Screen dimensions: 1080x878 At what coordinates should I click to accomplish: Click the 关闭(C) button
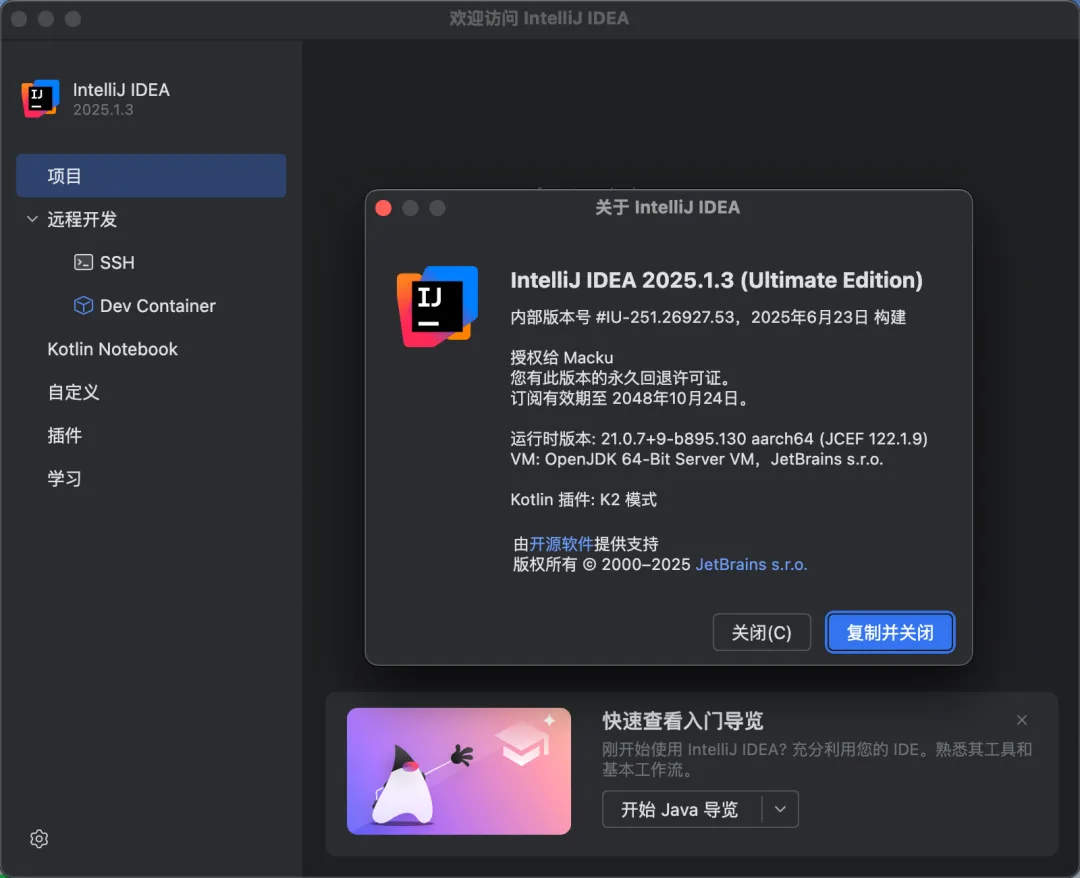point(761,632)
